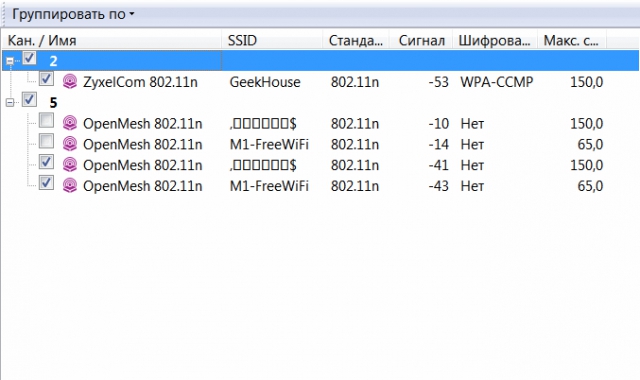Screen dimensions: 640x380
Task: Click garbled SSID in -10 signal row
Action: click(x=263, y=124)
